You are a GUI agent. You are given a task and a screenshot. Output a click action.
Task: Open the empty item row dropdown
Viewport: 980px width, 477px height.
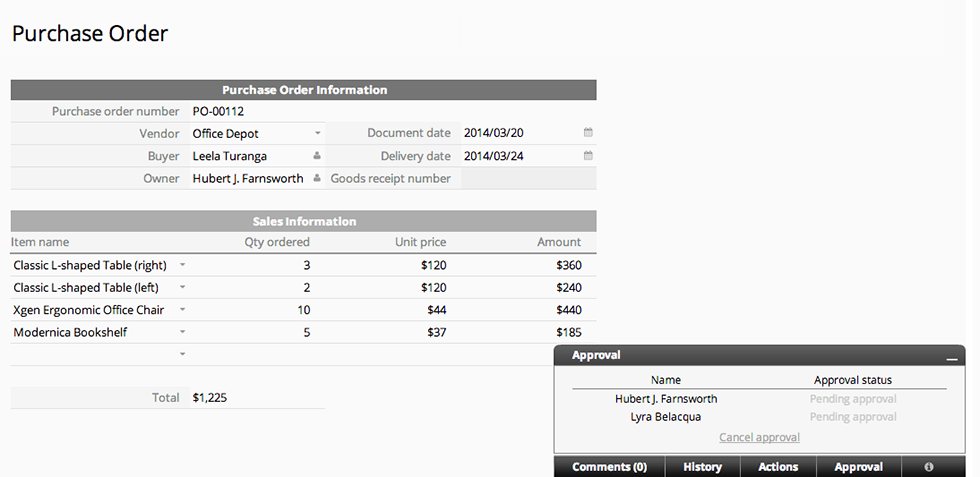[x=182, y=354]
